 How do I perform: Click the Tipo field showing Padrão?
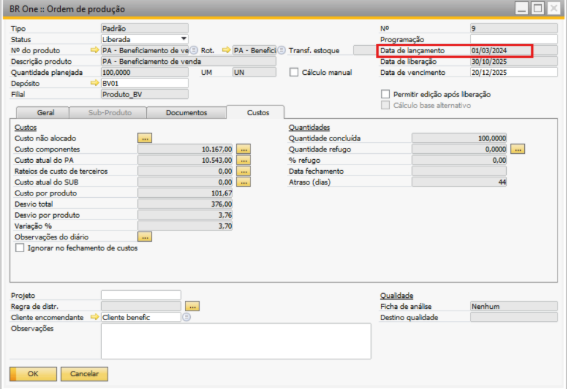coord(145,28)
